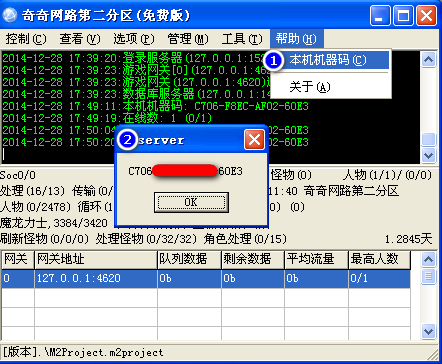Maximize the 奇奇网路第二分区 window
This screenshot has width=442, height=364.
[403, 15]
